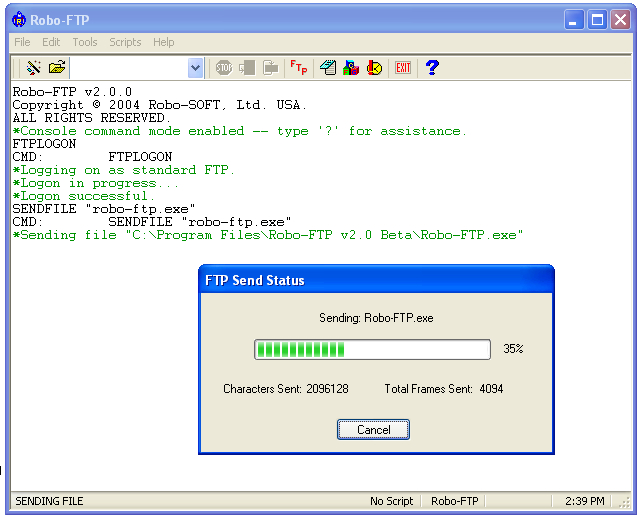Screen dimensions: 642x519
Task: Click the red FTP toolbar icon
Action: [298, 68]
